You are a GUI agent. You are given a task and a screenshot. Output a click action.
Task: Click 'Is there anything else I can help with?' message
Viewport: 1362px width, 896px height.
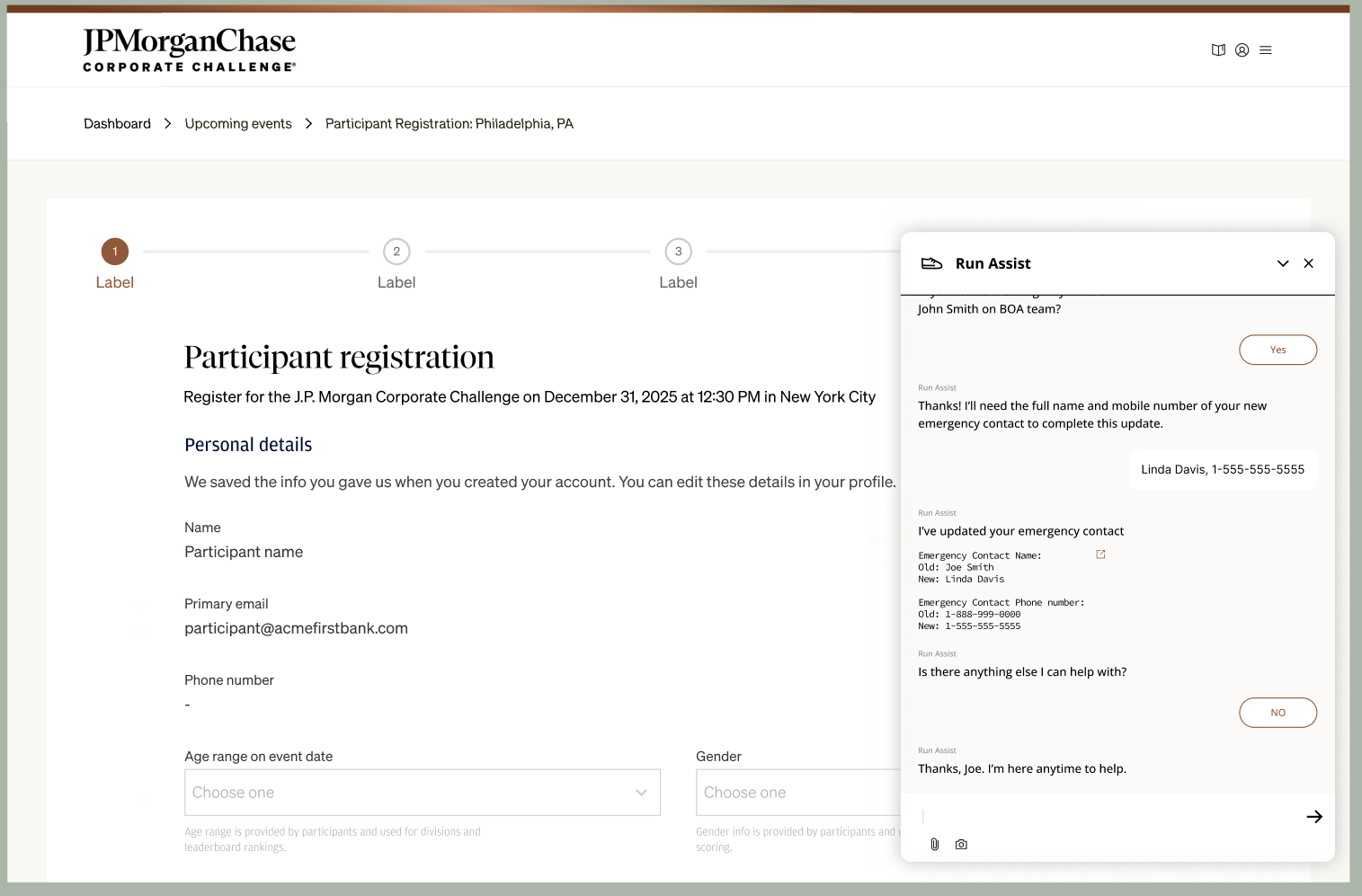coord(1022,672)
